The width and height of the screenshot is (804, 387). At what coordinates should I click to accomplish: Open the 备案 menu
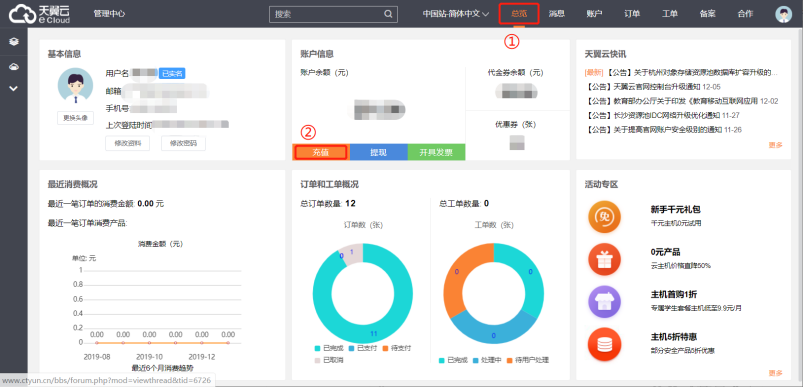tap(708, 14)
